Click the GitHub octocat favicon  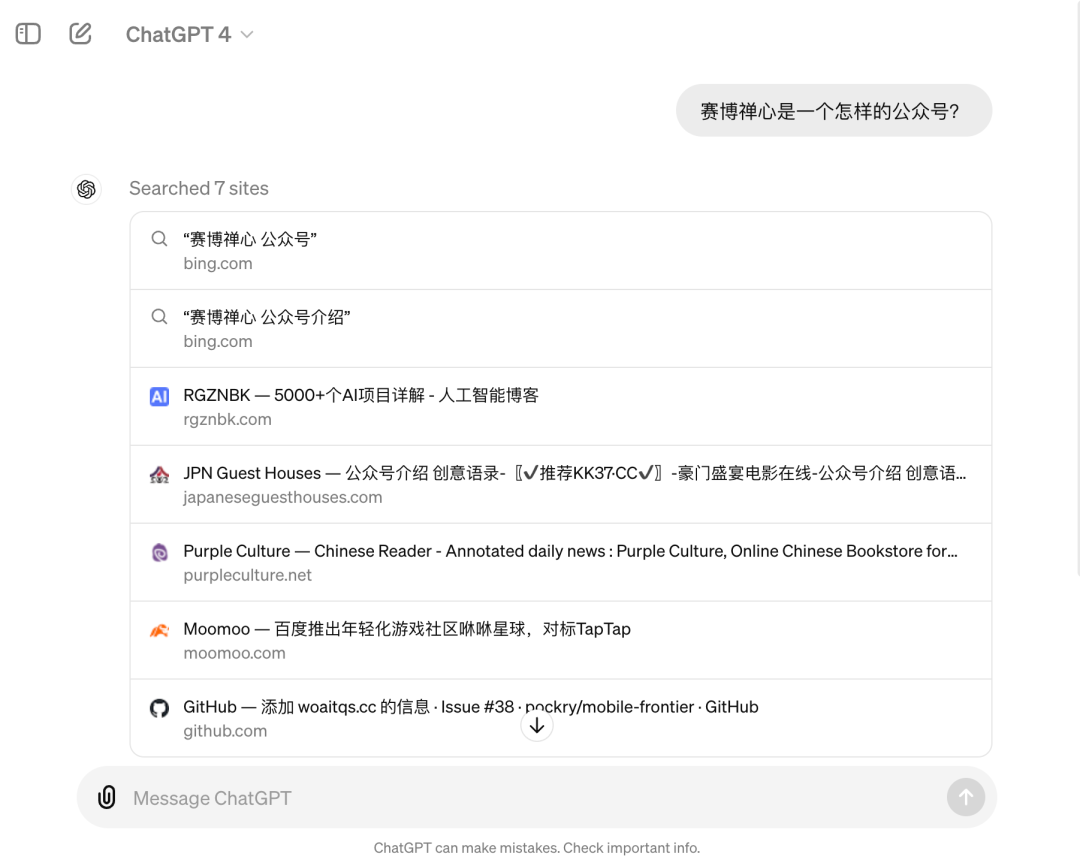160,707
